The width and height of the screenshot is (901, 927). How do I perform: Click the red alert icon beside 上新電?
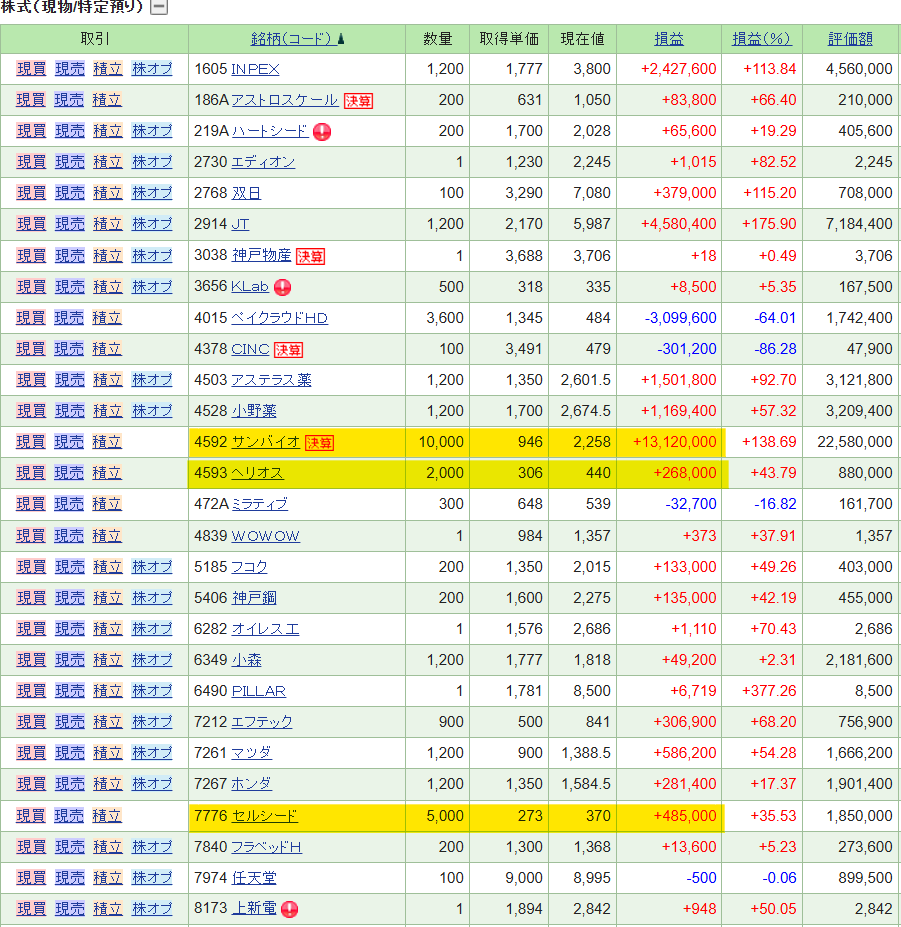pos(290,909)
